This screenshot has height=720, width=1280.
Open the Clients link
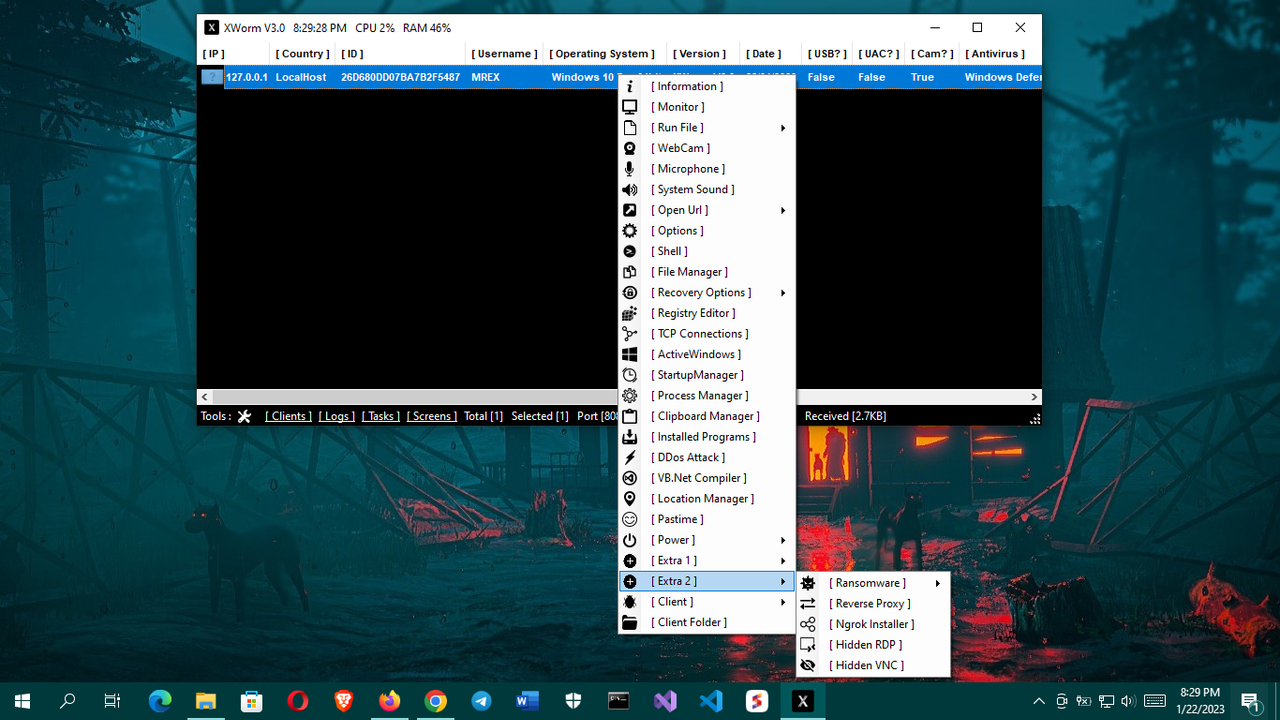pos(288,416)
